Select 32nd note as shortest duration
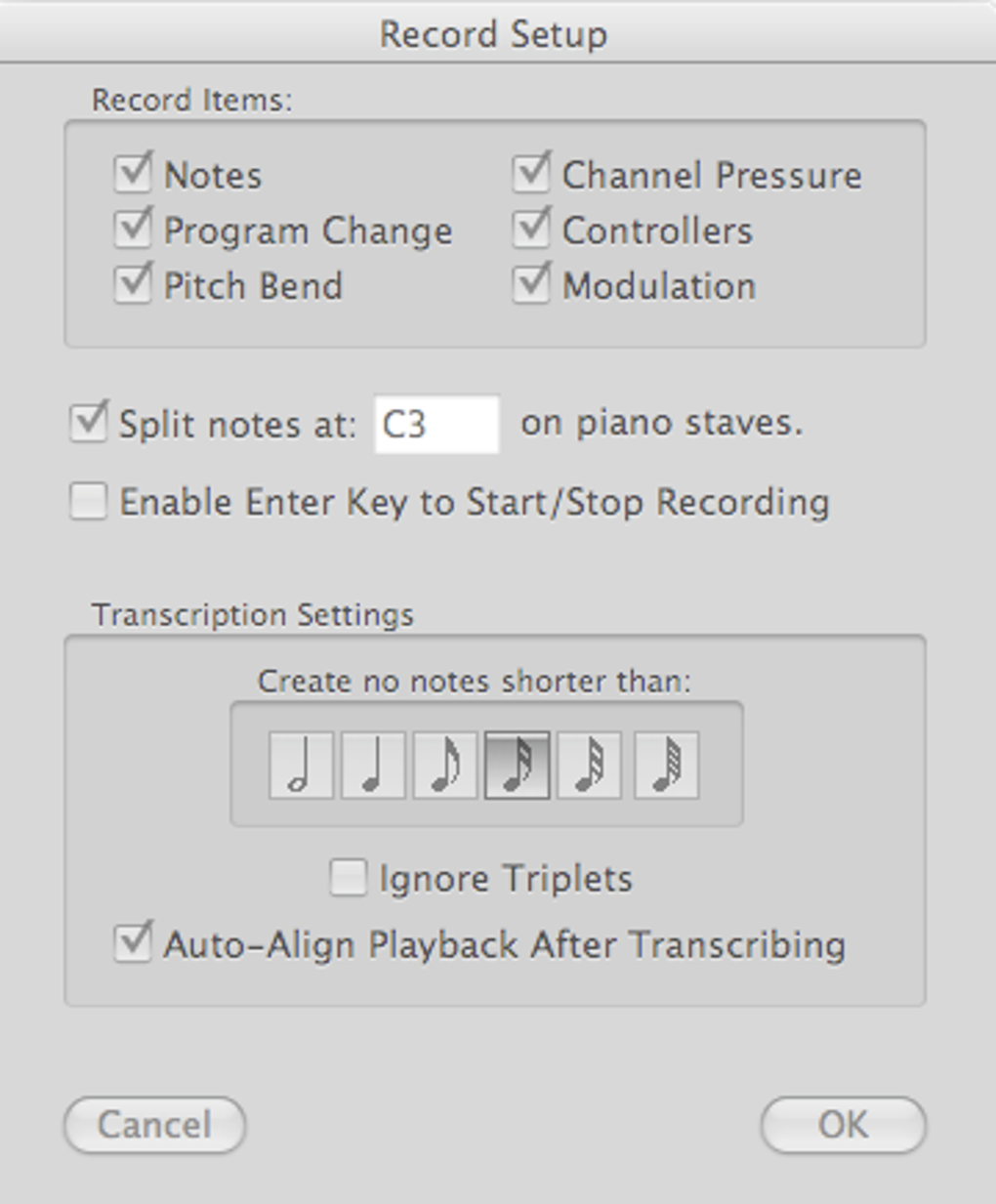This screenshot has width=996, height=1204. pos(590,765)
